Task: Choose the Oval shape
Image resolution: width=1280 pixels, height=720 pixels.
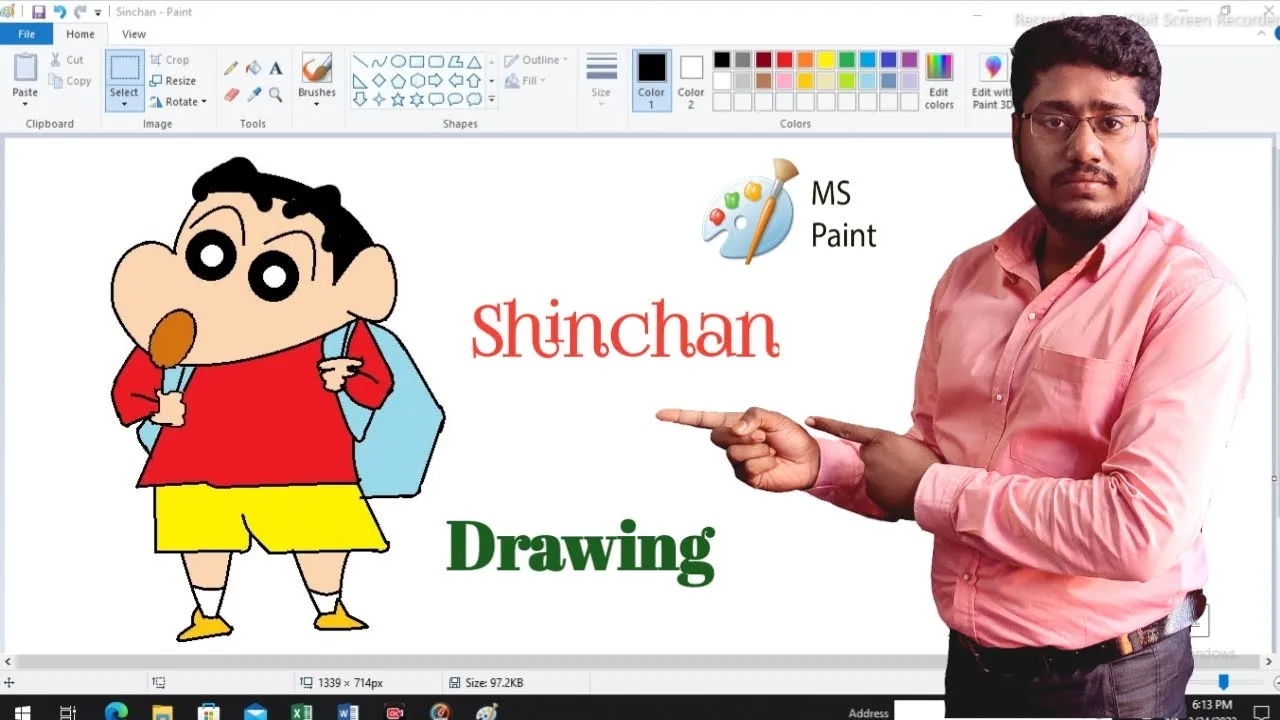Action: tap(398, 62)
